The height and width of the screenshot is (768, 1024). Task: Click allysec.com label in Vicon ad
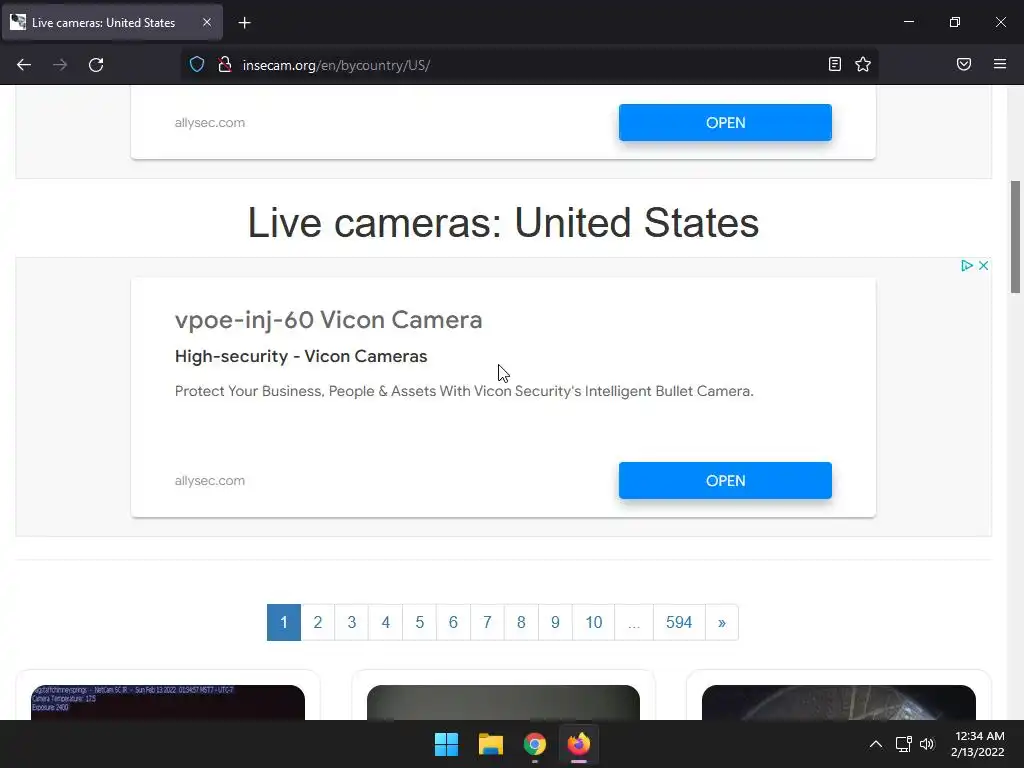pos(210,481)
